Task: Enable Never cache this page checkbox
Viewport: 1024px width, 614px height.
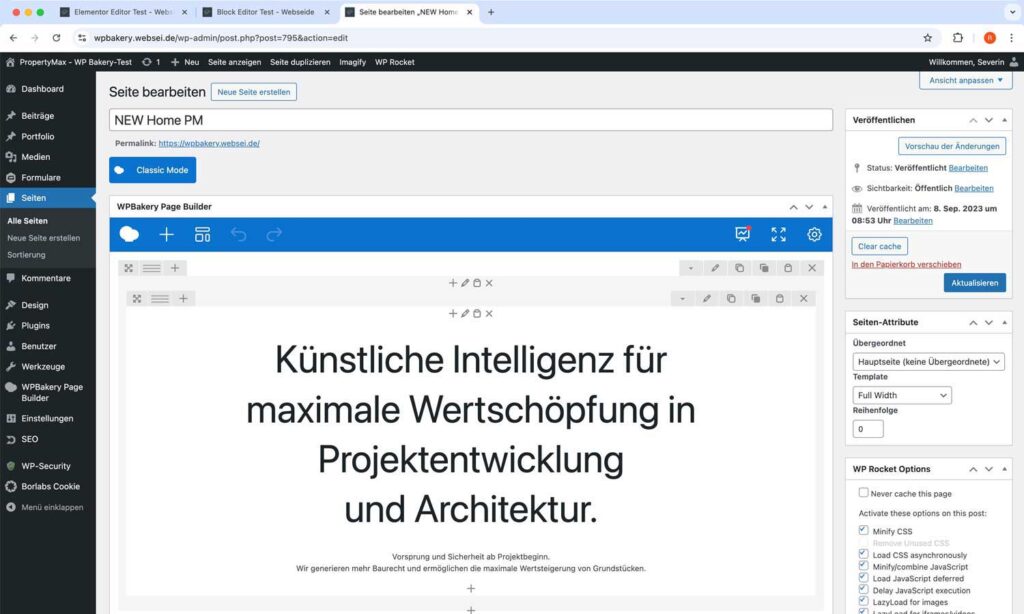Action: (863, 493)
